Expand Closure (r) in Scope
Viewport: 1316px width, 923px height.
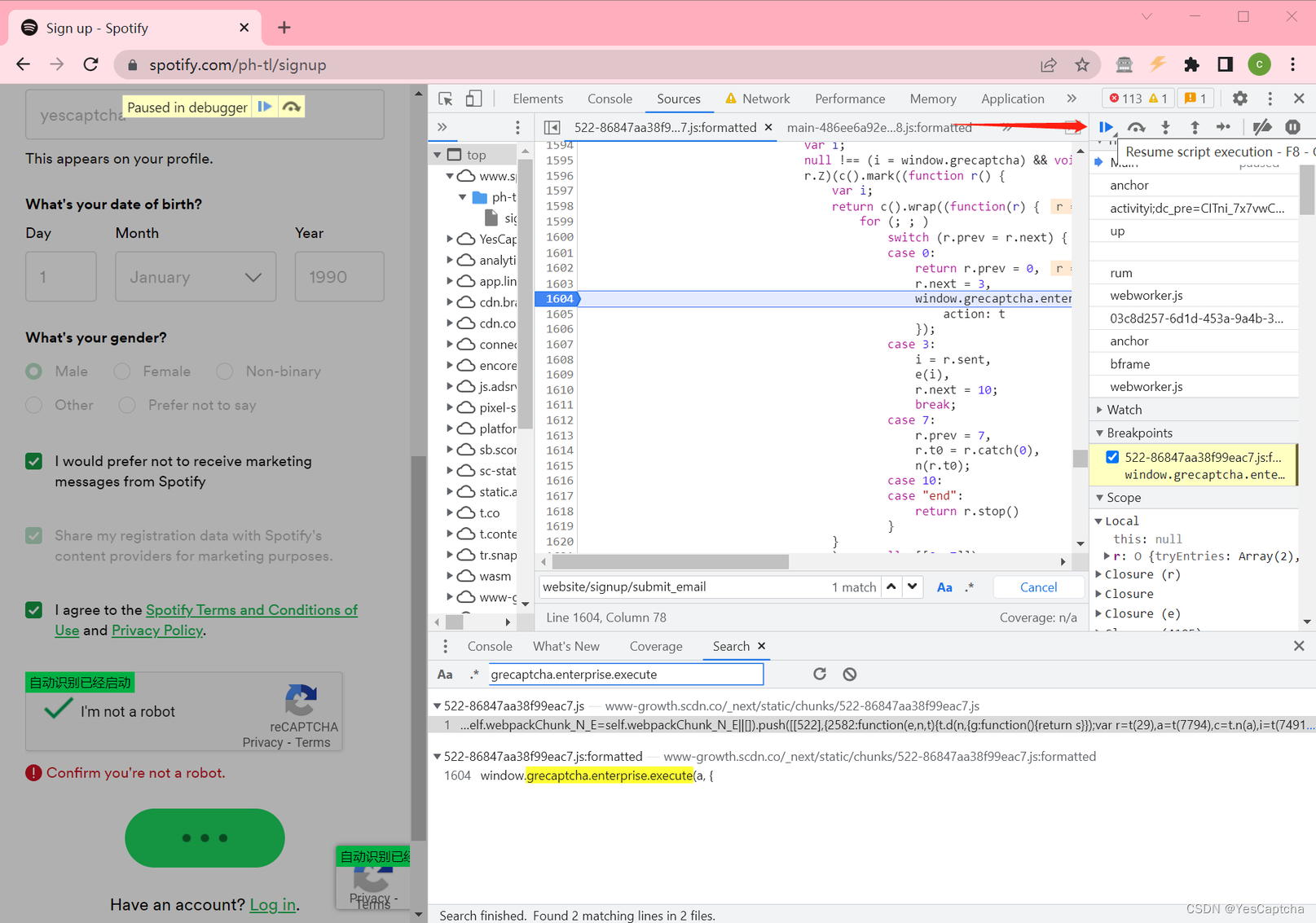(x=1099, y=574)
